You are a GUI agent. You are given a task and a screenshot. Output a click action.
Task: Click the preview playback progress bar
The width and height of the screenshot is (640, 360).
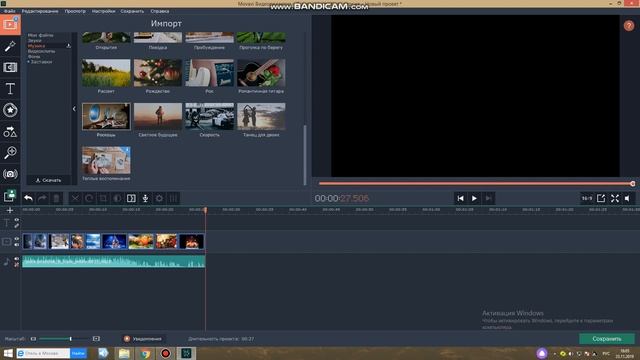[476, 184]
